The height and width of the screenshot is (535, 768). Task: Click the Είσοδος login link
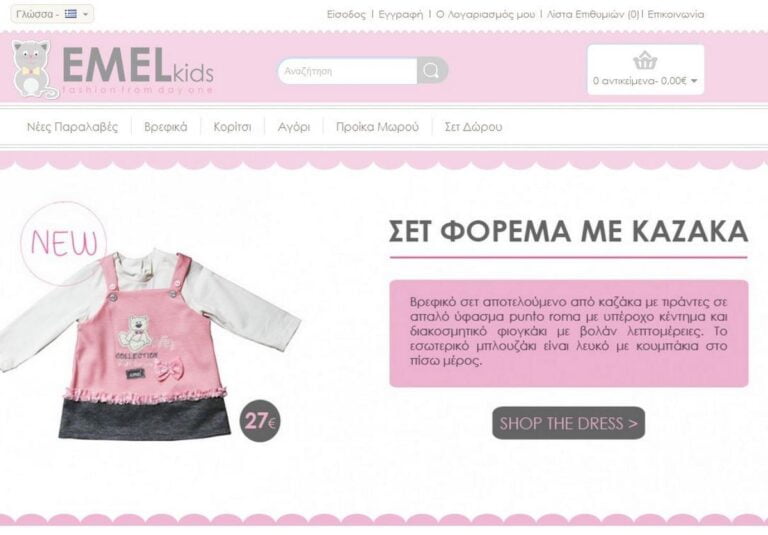point(346,15)
